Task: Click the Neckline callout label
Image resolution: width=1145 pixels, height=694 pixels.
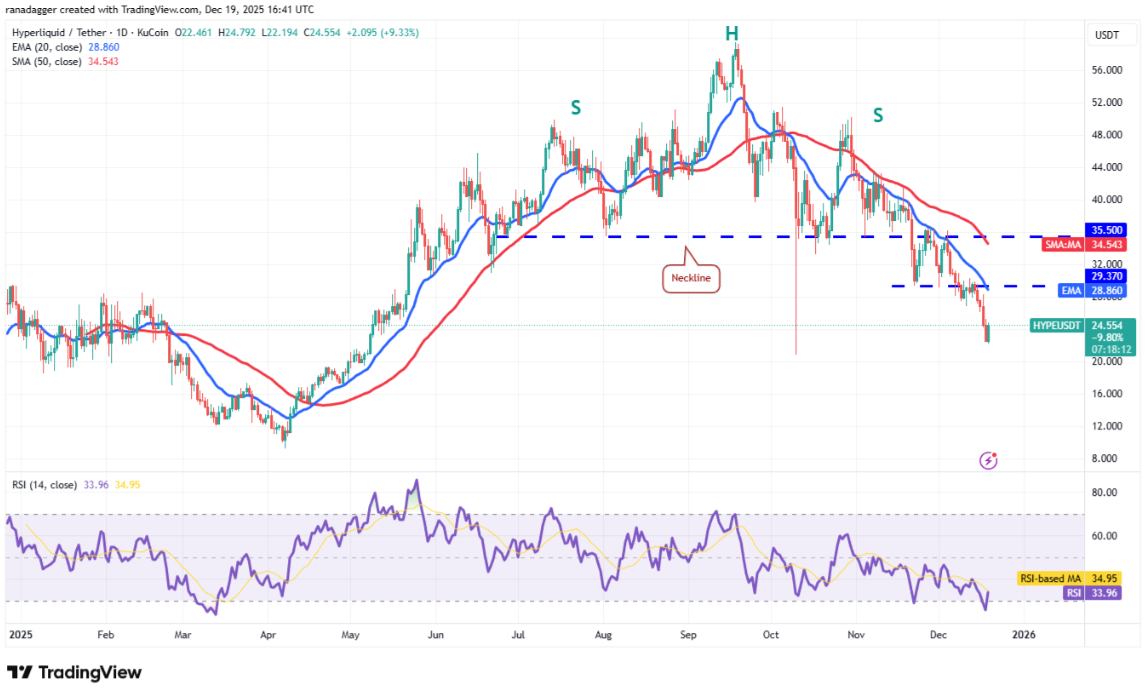Action: [x=693, y=278]
